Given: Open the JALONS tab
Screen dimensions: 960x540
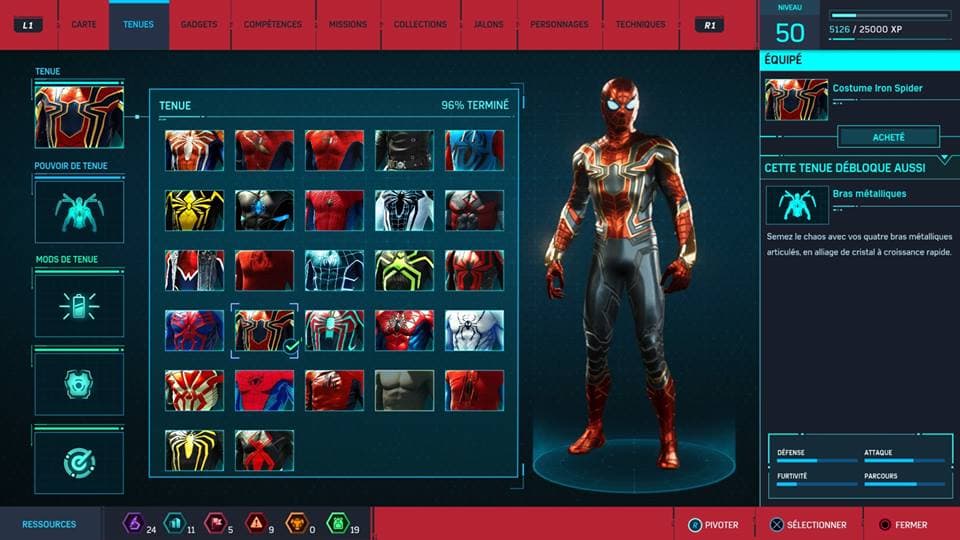Looking at the screenshot, I should (x=489, y=24).
